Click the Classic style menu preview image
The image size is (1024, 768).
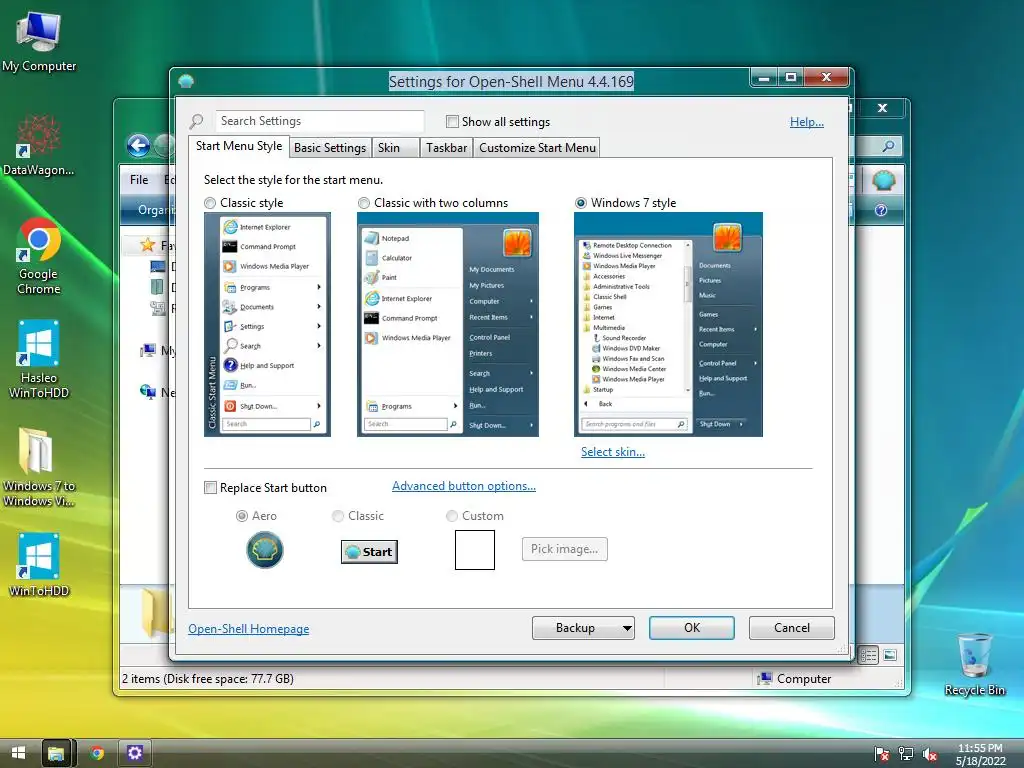267,325
